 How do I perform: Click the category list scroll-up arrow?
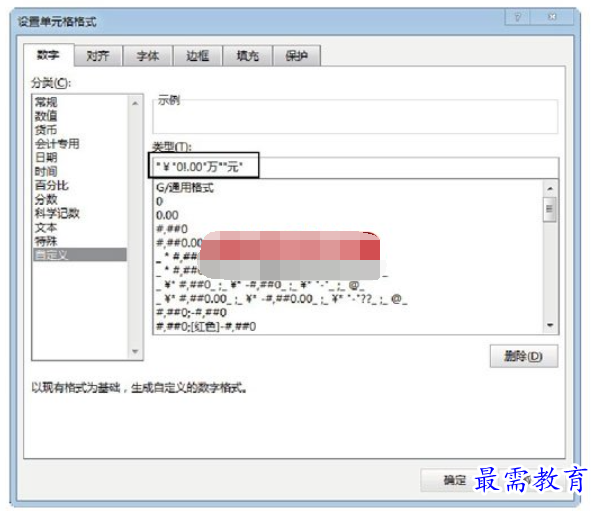point(135,103)
